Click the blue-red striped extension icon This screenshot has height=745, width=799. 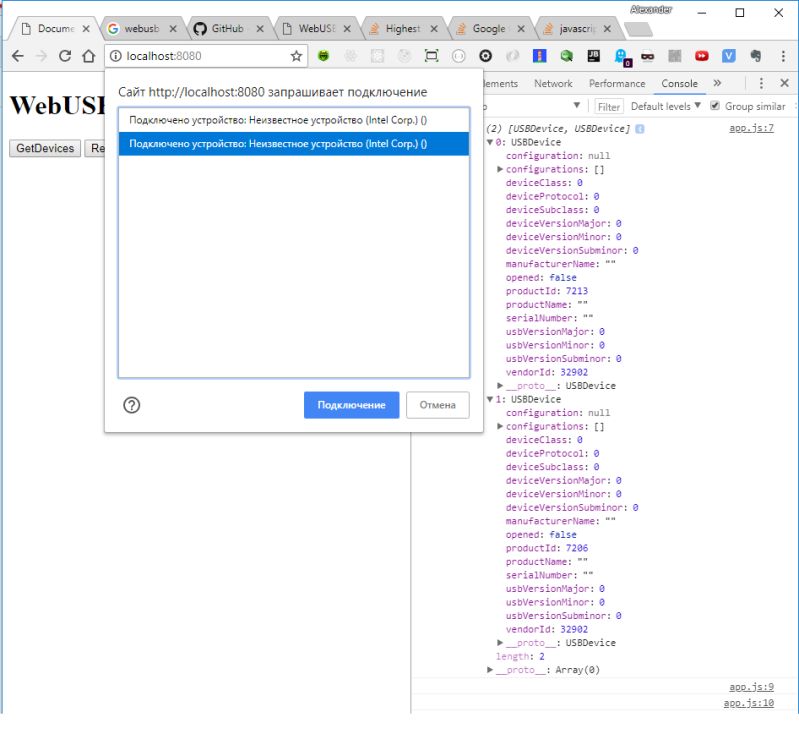pos(540,56)
